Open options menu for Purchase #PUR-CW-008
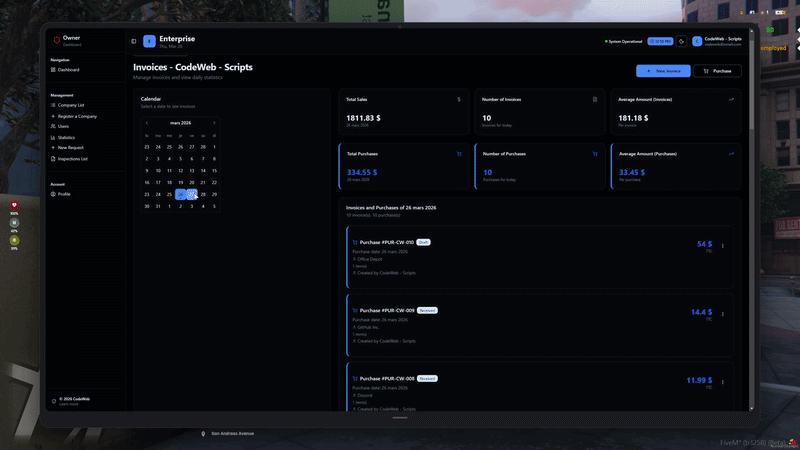Screen dimensions: 800x450 723,382
